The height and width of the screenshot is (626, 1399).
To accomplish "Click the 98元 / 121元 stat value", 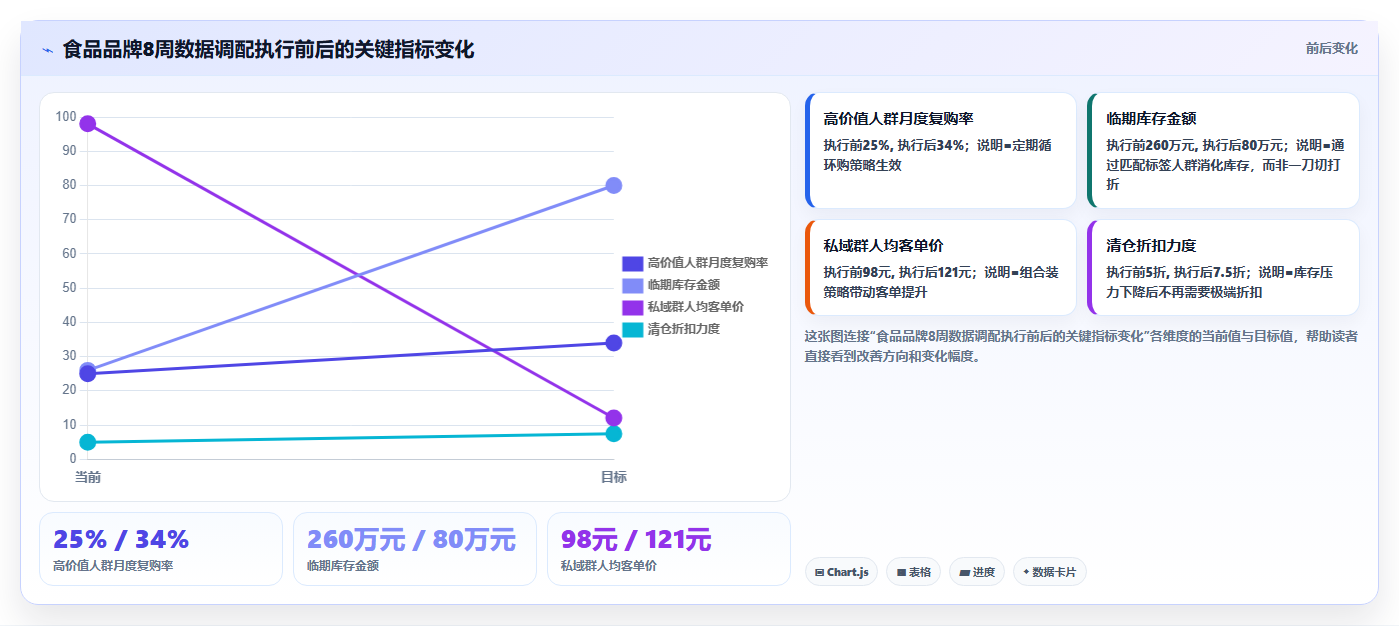I will 636,540.
